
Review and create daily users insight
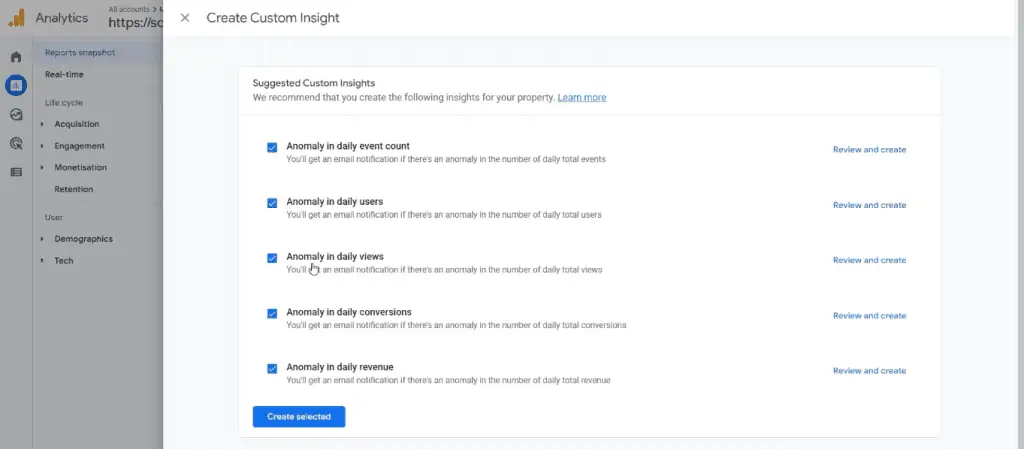click(869, 205)
